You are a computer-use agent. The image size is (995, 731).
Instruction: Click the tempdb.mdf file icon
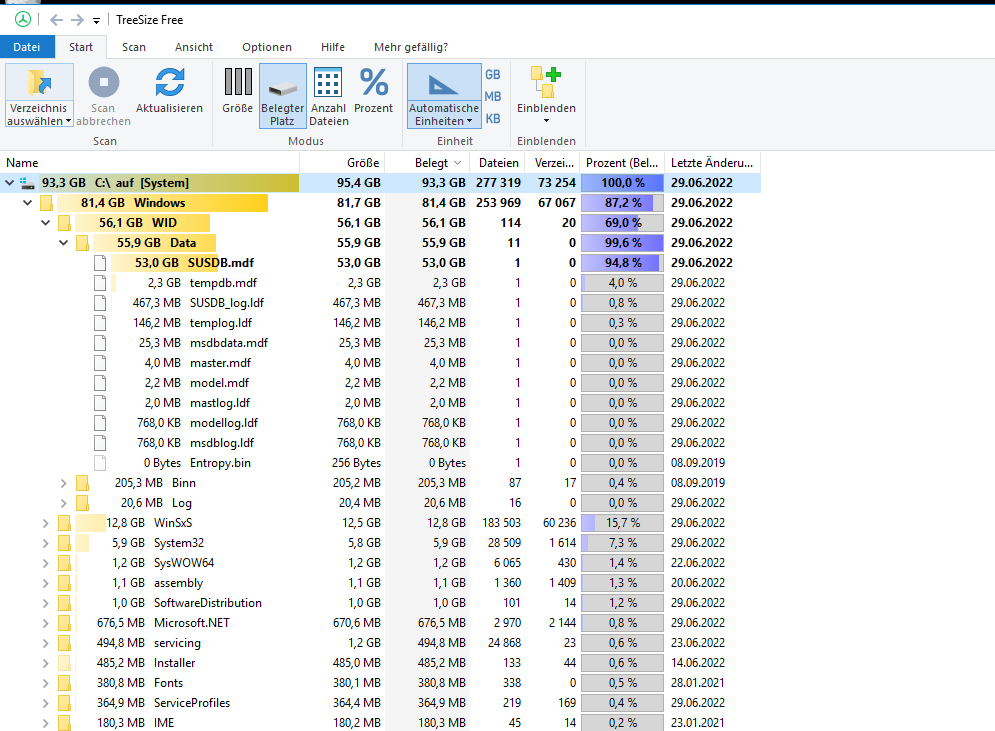coord(100,283)
